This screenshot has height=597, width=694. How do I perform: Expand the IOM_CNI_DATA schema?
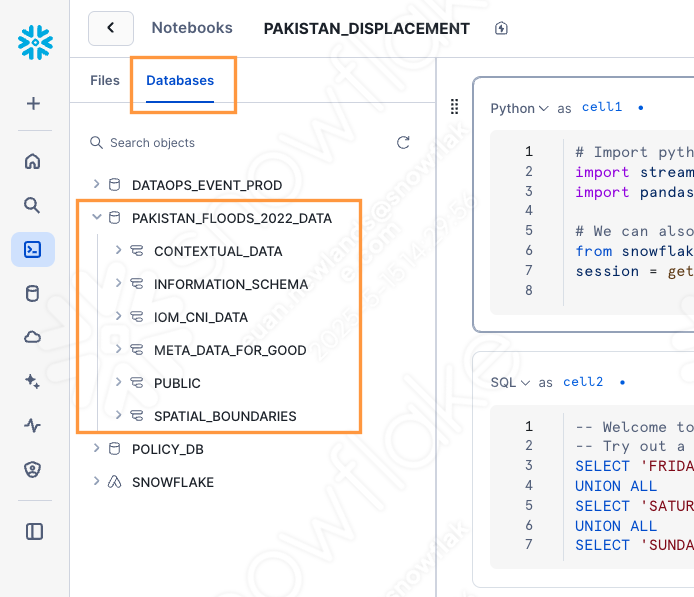click(118, 316)
